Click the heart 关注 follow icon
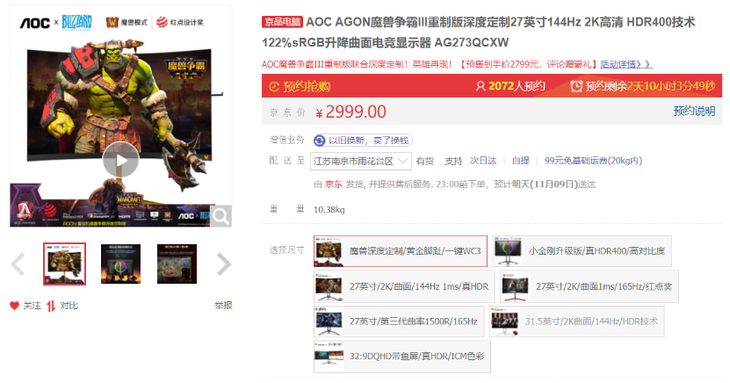Screen dimensions: 730x383 [14, 305]
